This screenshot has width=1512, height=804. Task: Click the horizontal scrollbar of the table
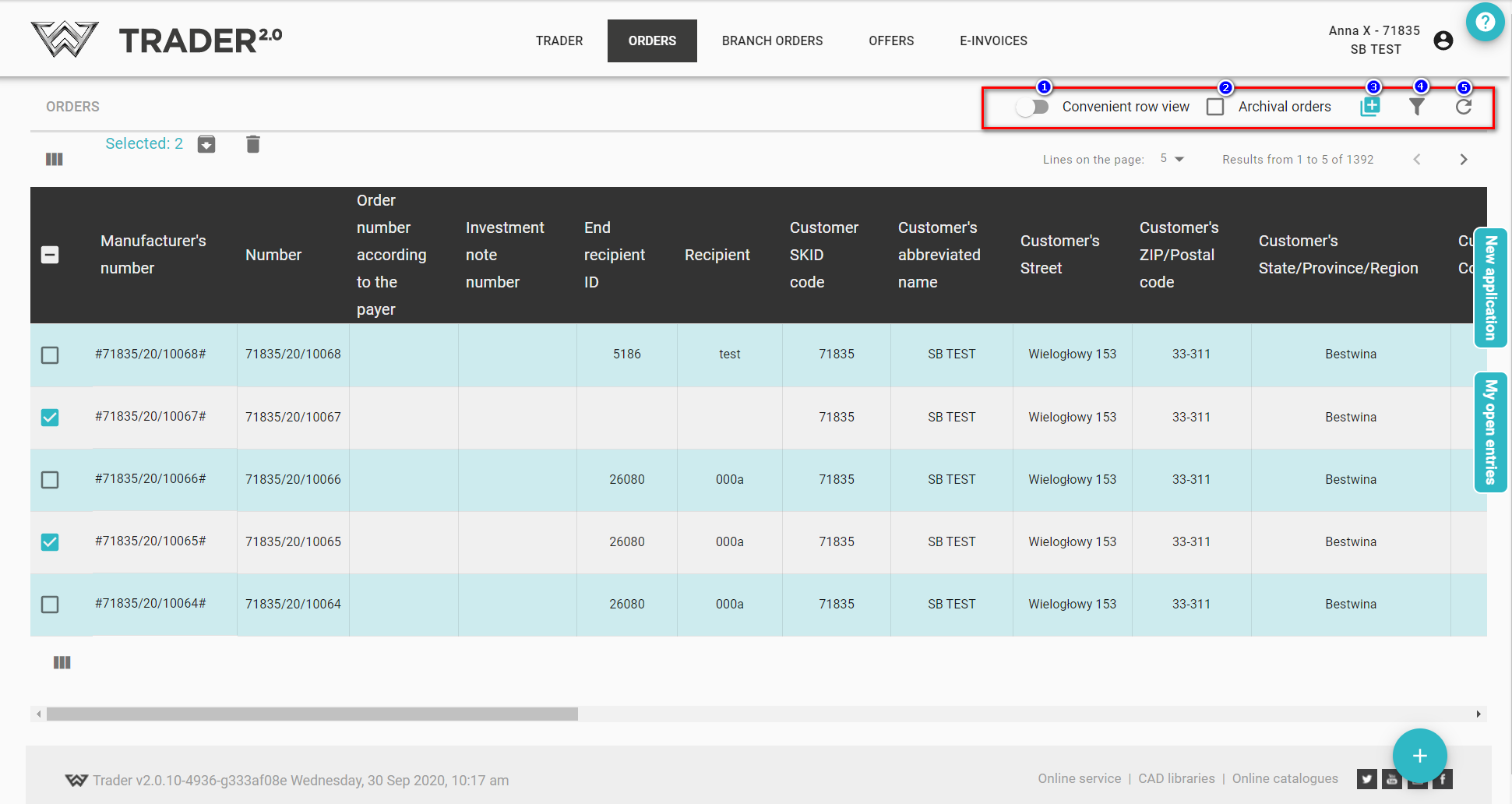point(312,714)
